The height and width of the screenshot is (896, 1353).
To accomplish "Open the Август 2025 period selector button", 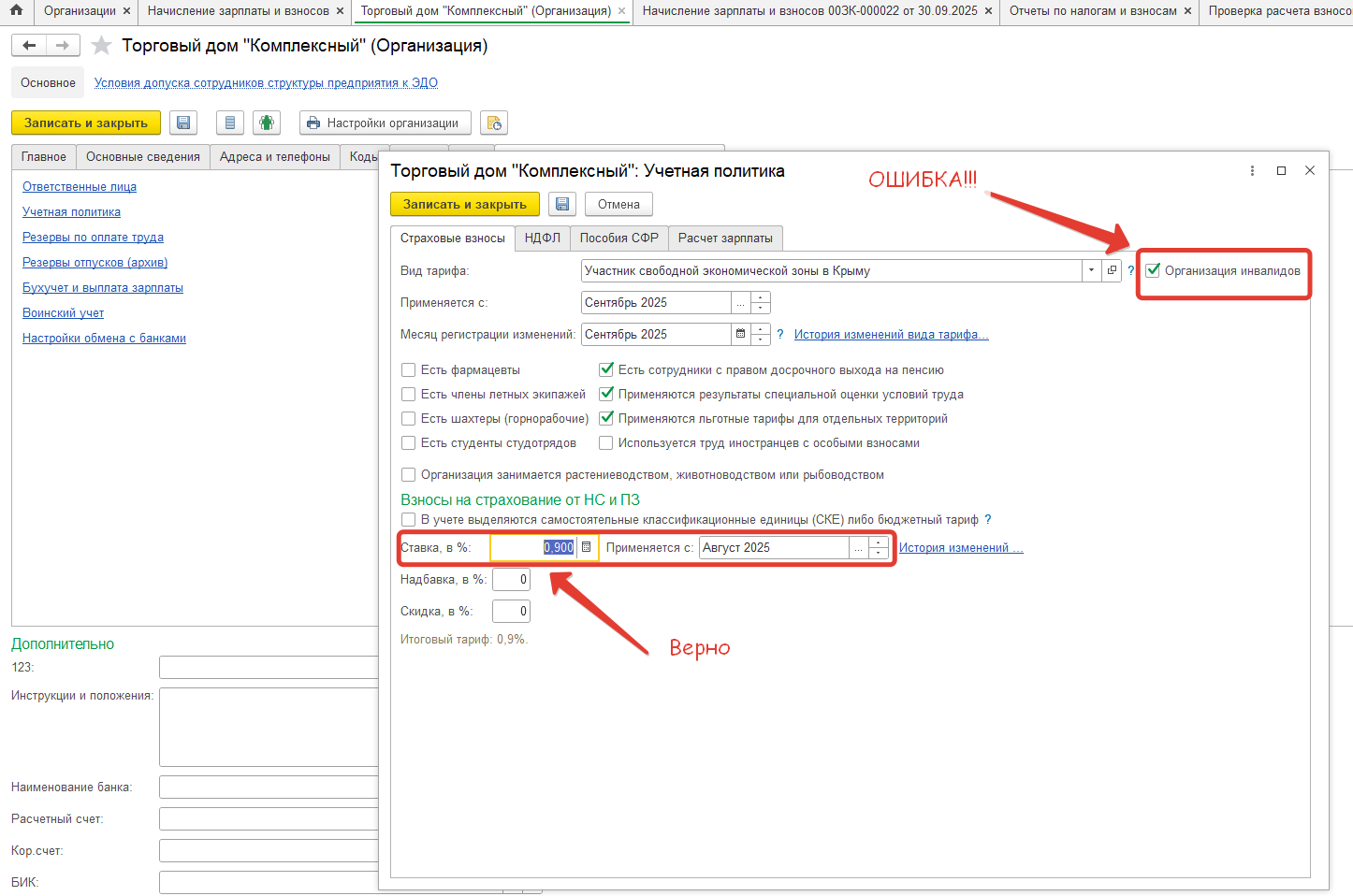I will tap(858, 548).
